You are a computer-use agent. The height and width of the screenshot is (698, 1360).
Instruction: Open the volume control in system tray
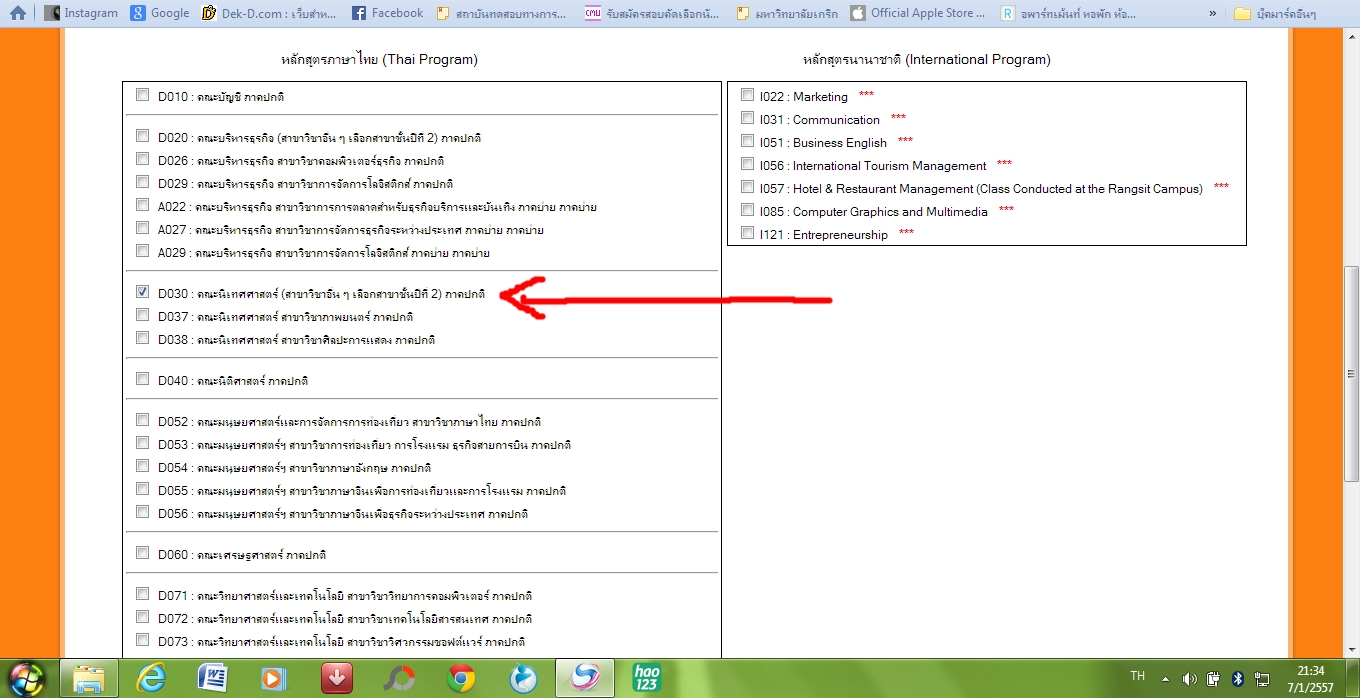[x=1190, y=678]
